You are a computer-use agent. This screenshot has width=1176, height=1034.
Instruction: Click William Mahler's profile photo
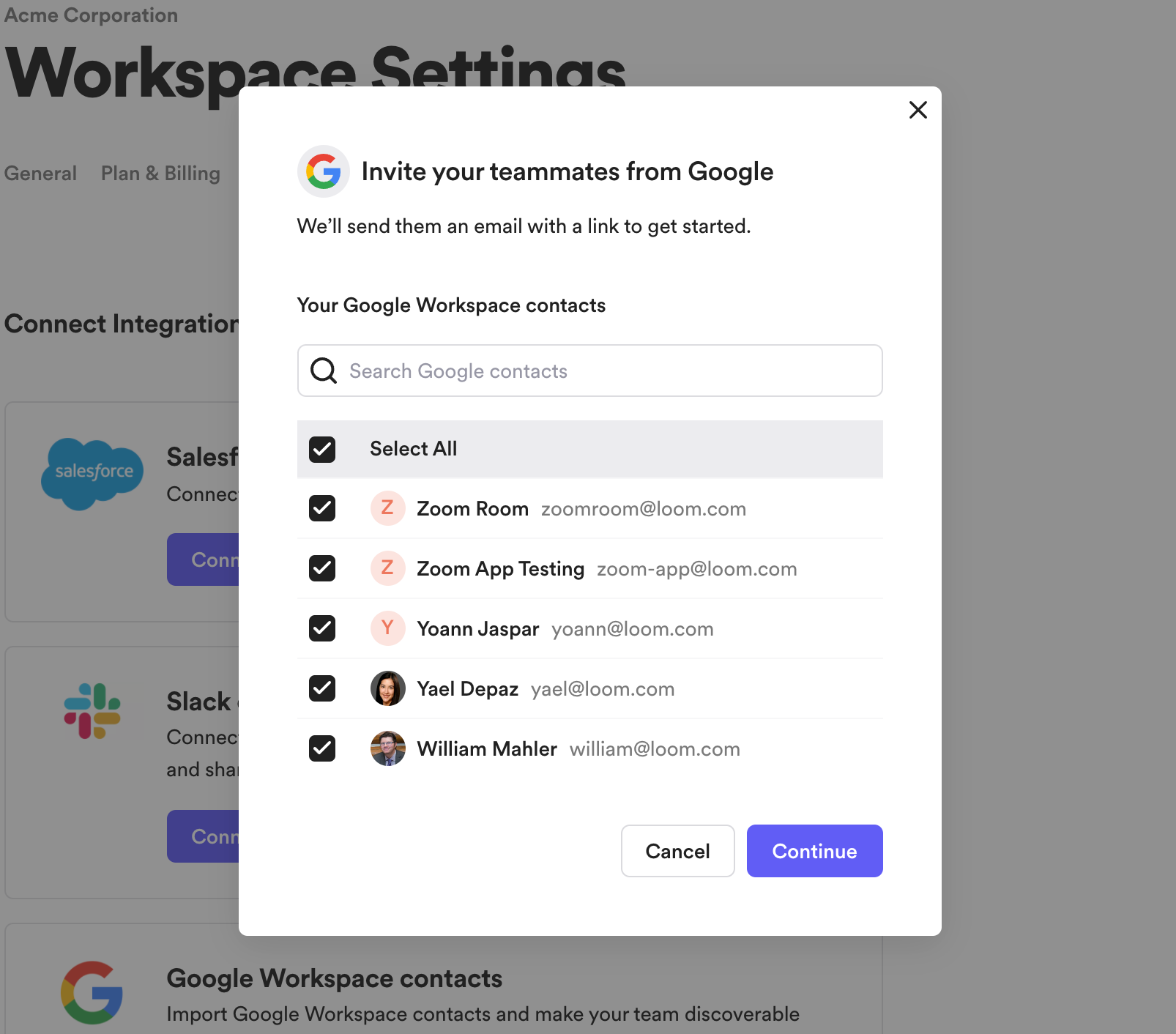pos(388,748)
